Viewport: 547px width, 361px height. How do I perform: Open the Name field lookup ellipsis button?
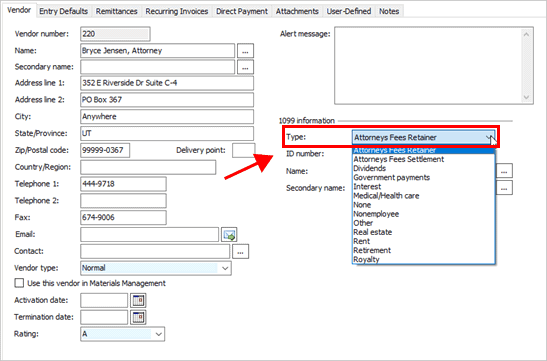click(x=245, y=51)
